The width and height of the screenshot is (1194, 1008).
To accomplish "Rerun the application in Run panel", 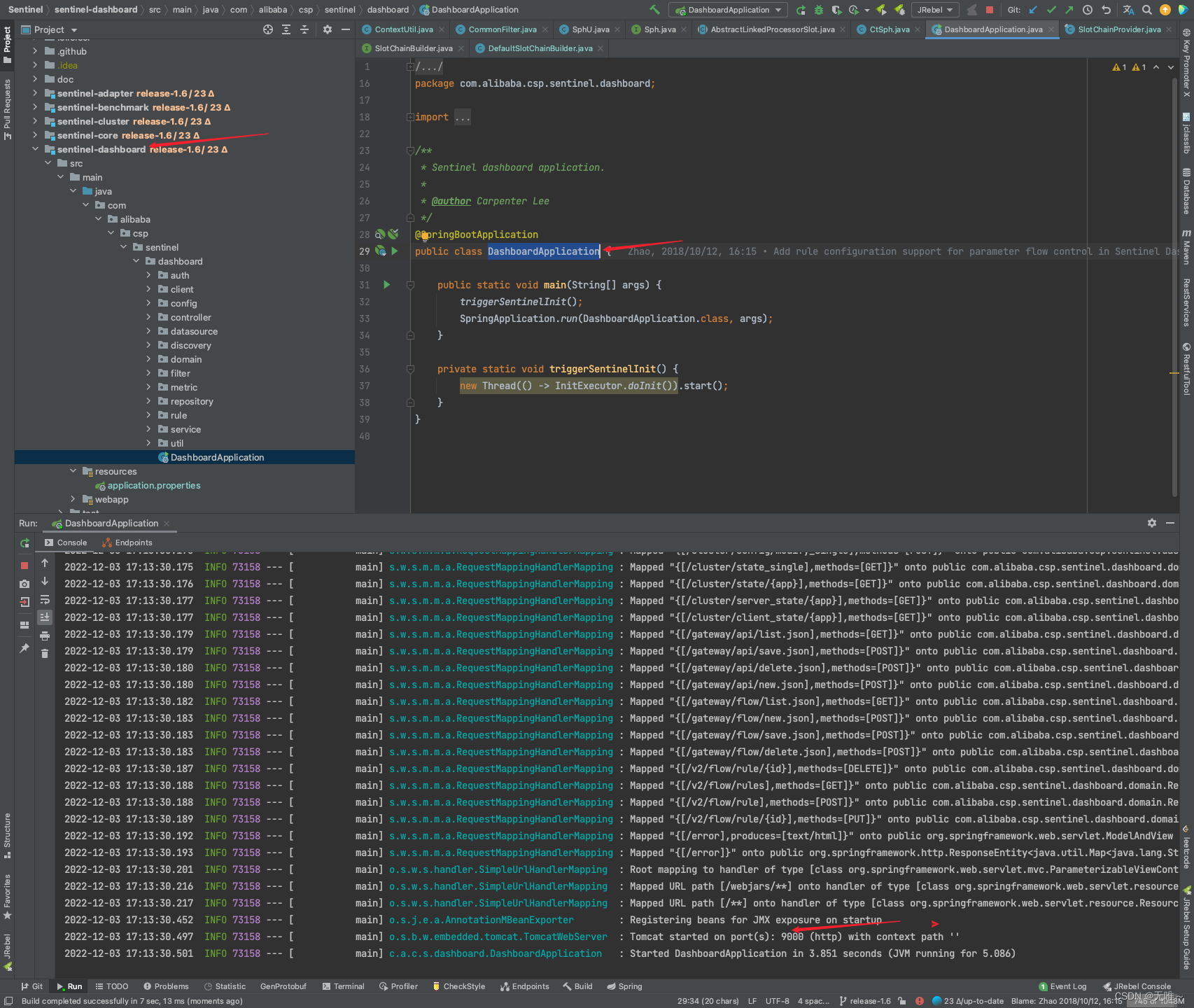I will click(24, 542).
